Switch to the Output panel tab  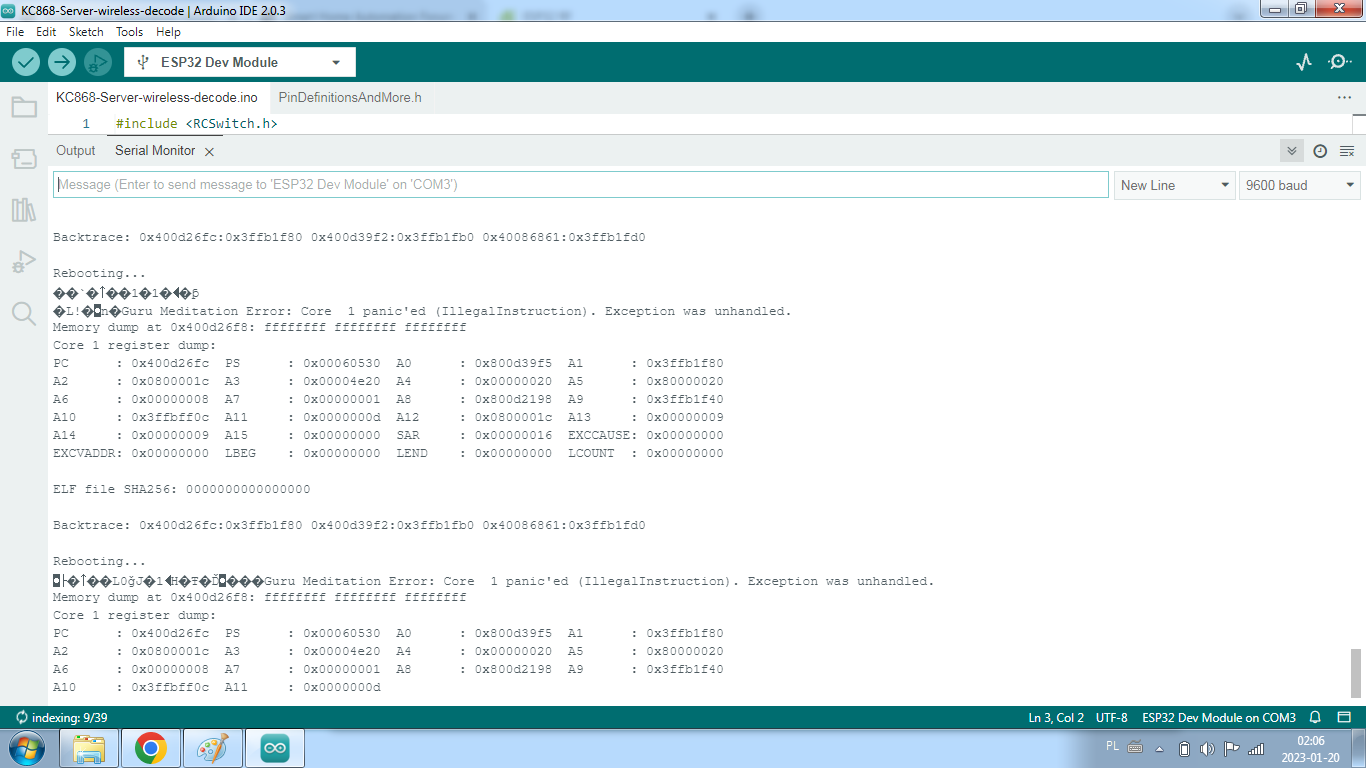pos(75,151)
